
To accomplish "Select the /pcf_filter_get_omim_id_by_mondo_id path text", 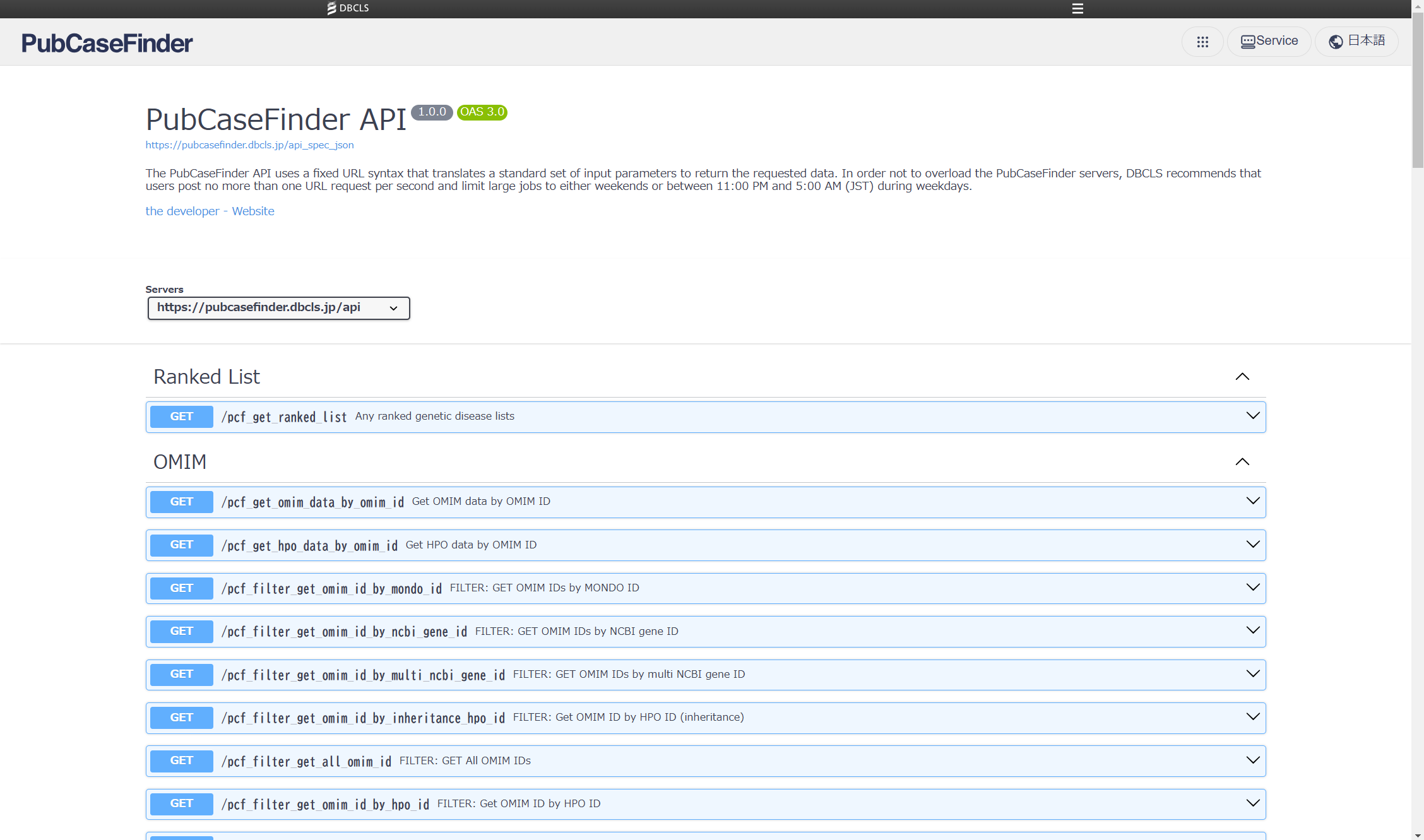I will pyautogui.click(x=331, y=589).
